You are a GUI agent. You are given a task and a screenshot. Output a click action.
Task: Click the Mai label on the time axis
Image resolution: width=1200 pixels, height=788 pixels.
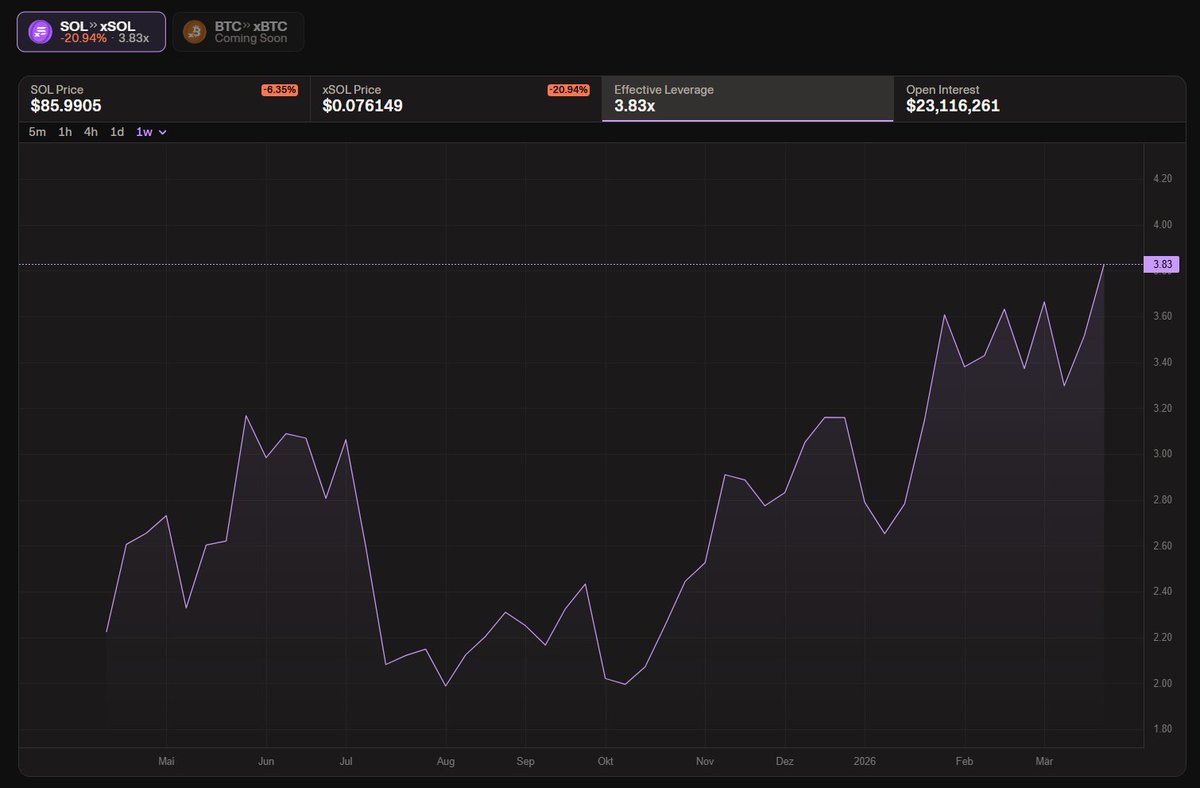[x=166, y=761]
